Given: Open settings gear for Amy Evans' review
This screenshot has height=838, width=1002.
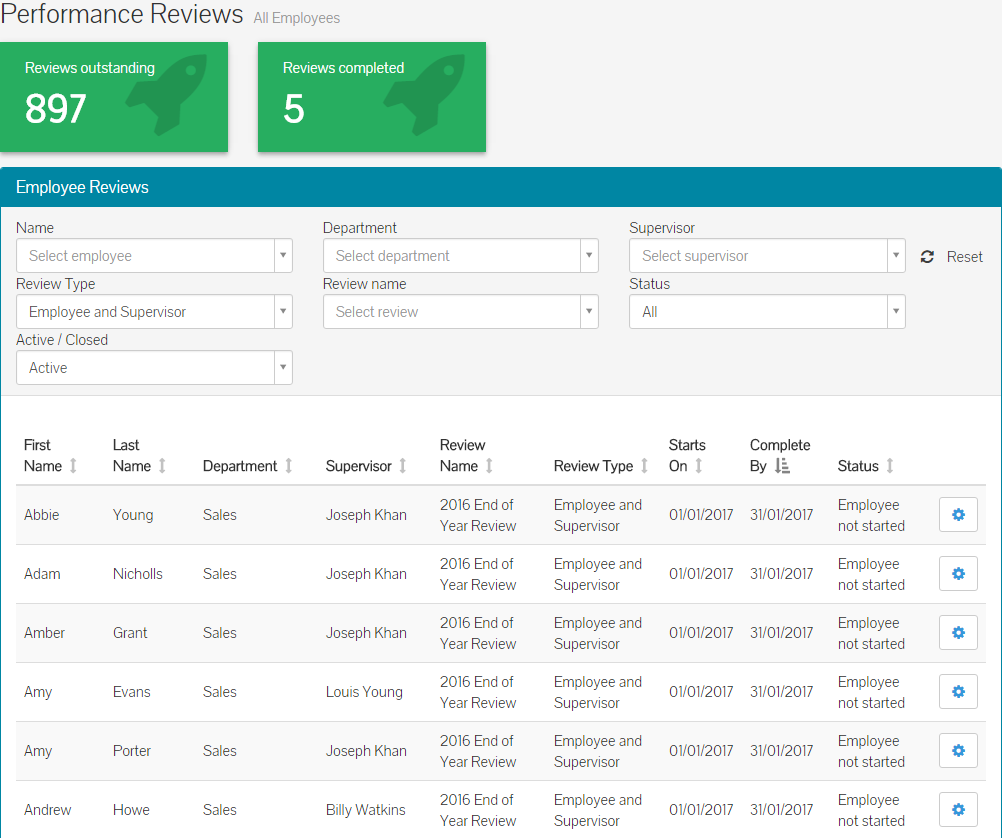Looking at the screenshot, I should 958,692.
